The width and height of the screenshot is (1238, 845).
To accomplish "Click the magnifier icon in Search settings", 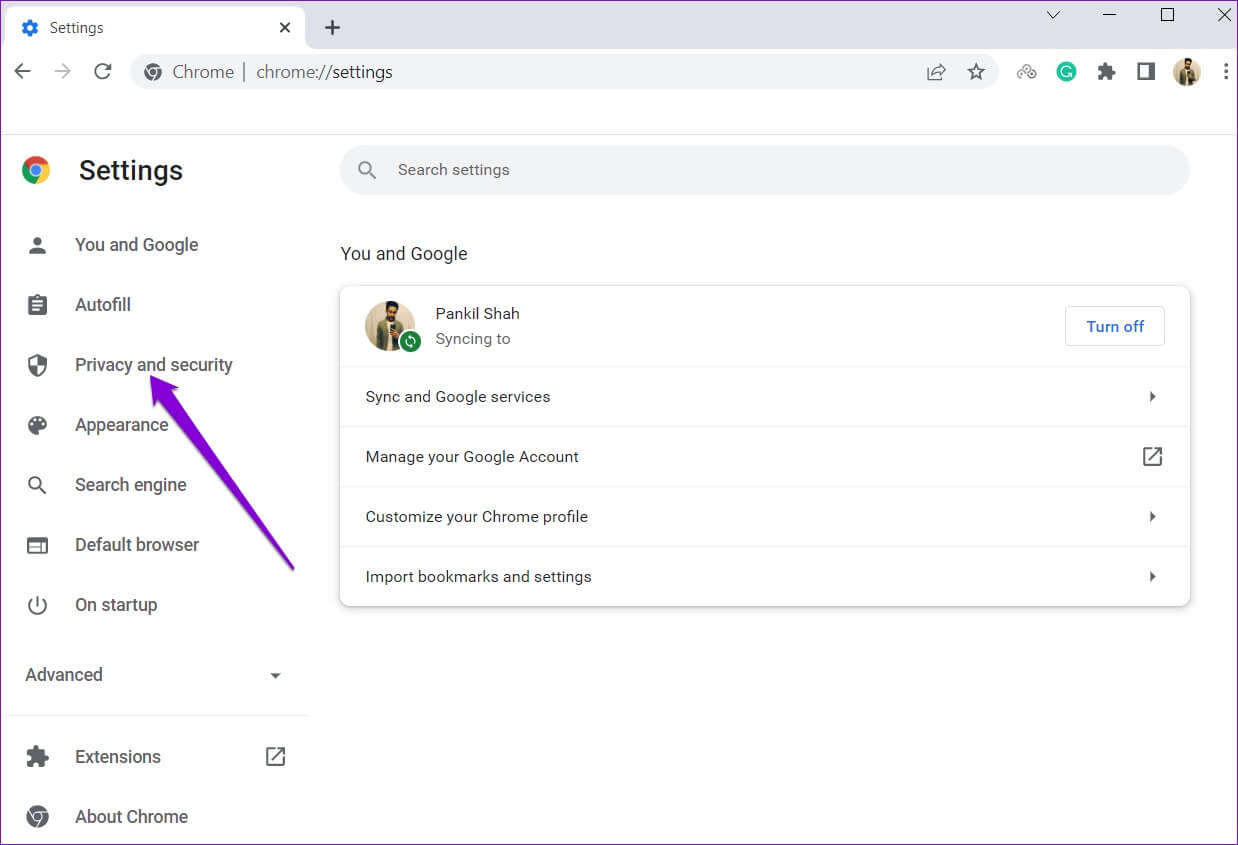I will coord(367,170).
